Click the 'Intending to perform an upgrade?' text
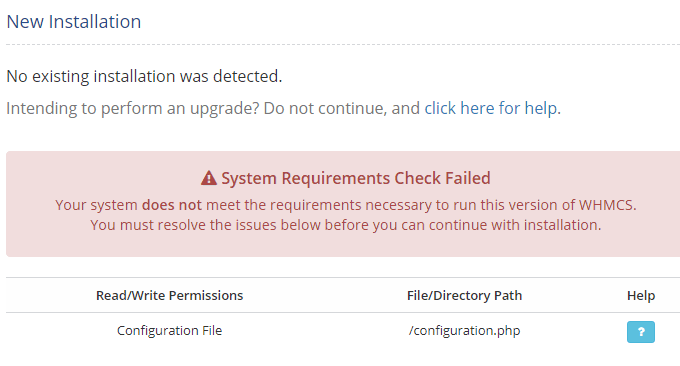 click(133, 108)
